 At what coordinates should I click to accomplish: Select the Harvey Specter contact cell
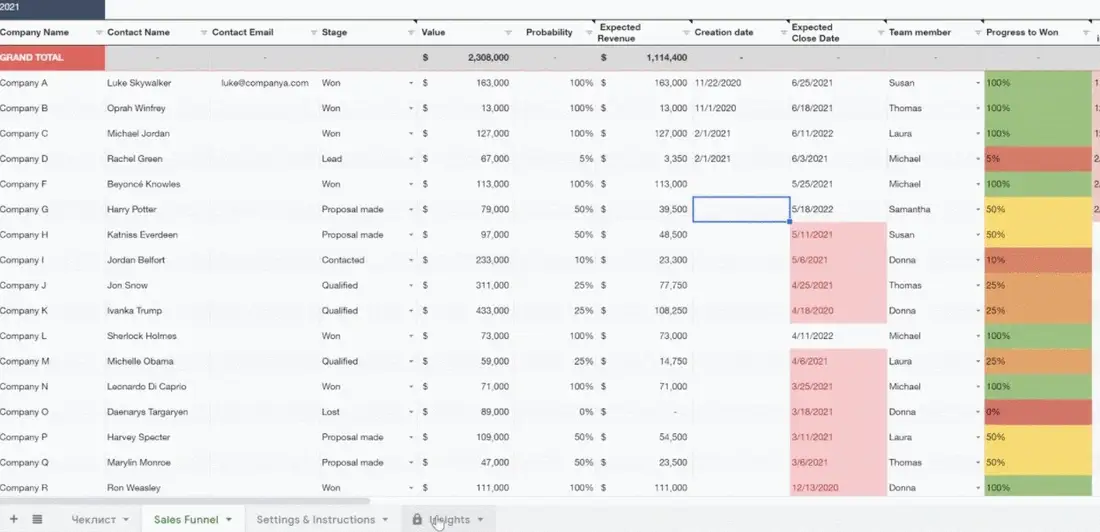(x=157, y=437)
